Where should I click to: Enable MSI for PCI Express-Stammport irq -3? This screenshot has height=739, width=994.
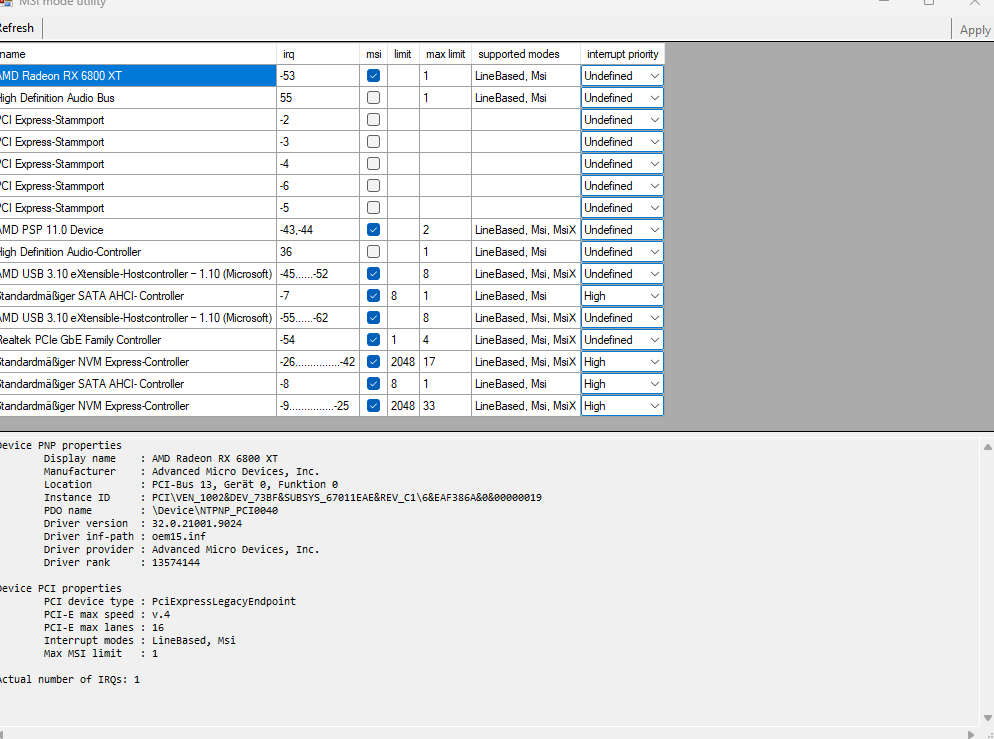373,141
